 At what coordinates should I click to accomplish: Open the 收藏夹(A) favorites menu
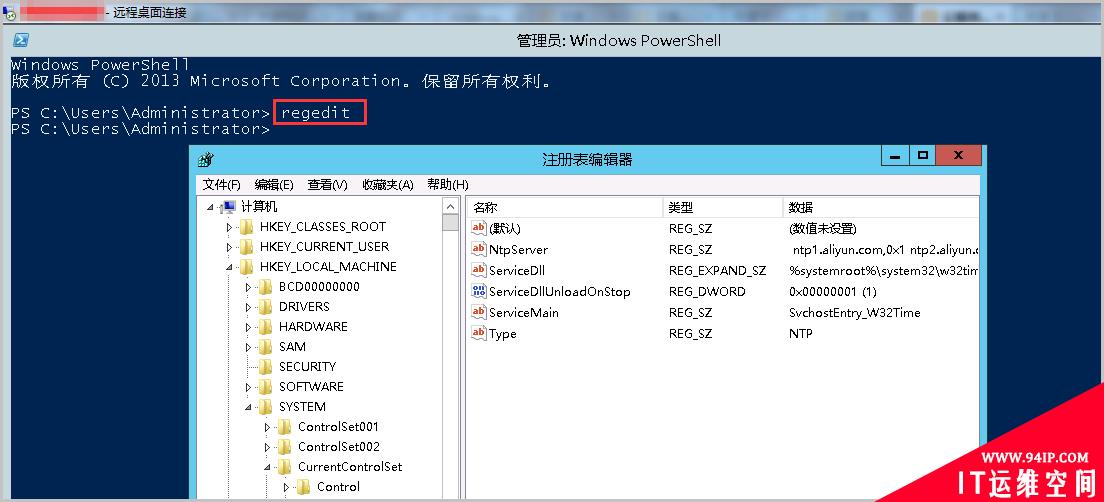(387, 184)
